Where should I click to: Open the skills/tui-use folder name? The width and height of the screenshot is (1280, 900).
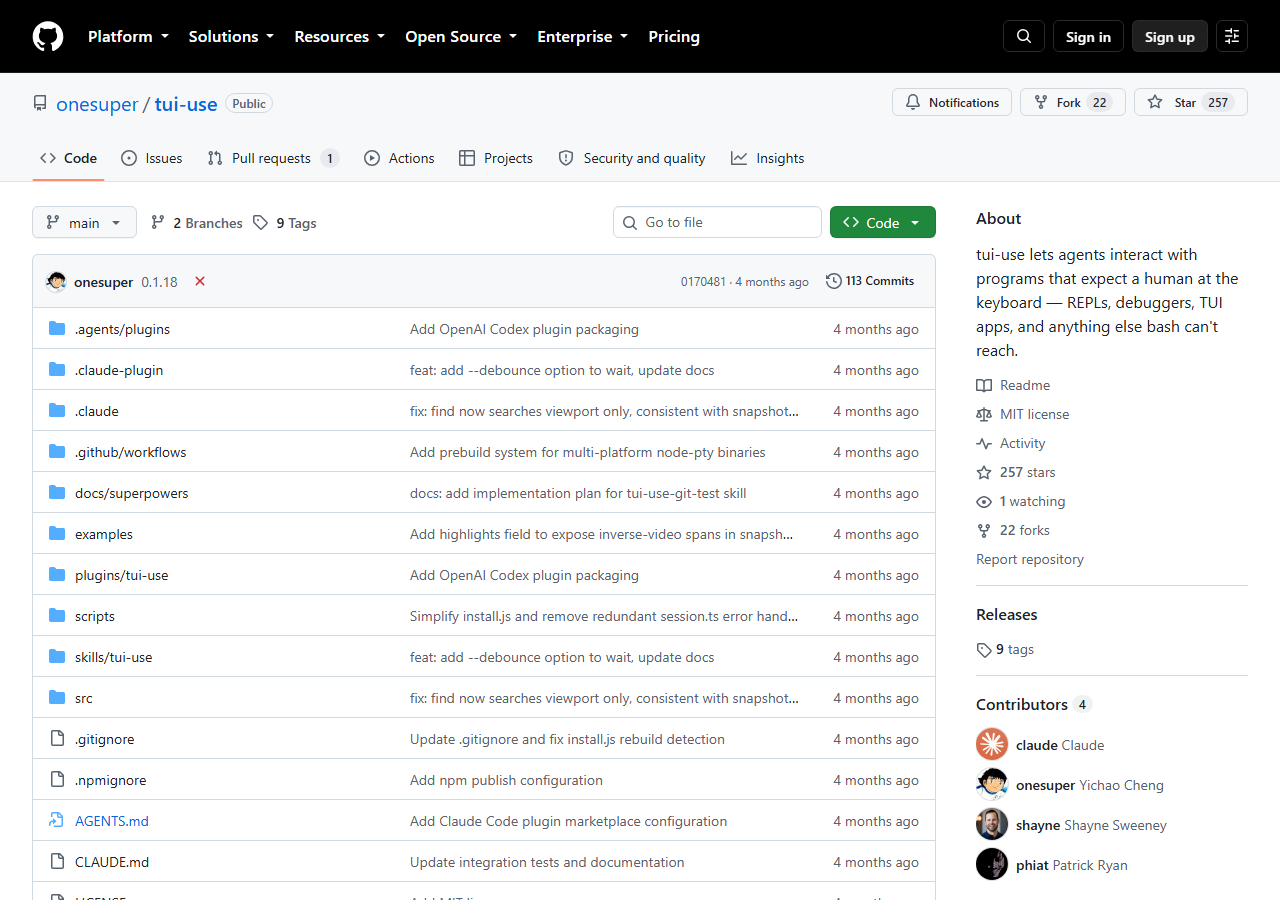pos(114,657)
